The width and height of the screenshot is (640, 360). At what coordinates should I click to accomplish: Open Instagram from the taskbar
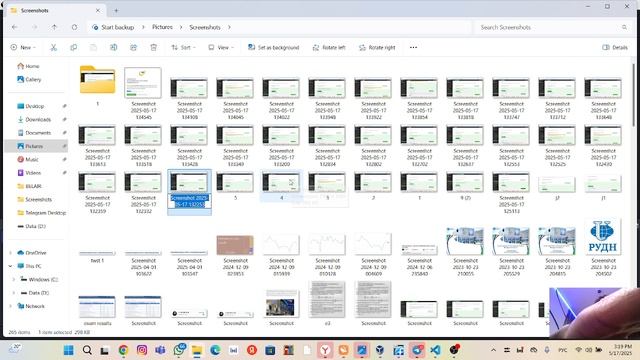click(142, 350)
